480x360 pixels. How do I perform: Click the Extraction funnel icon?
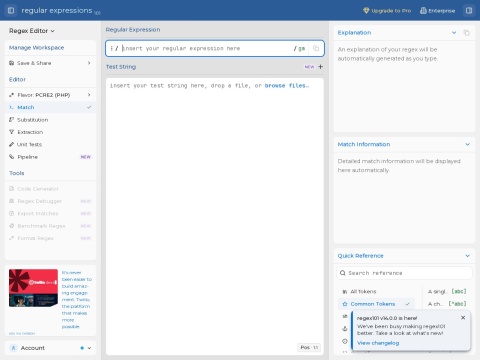(x=11, y=132)
